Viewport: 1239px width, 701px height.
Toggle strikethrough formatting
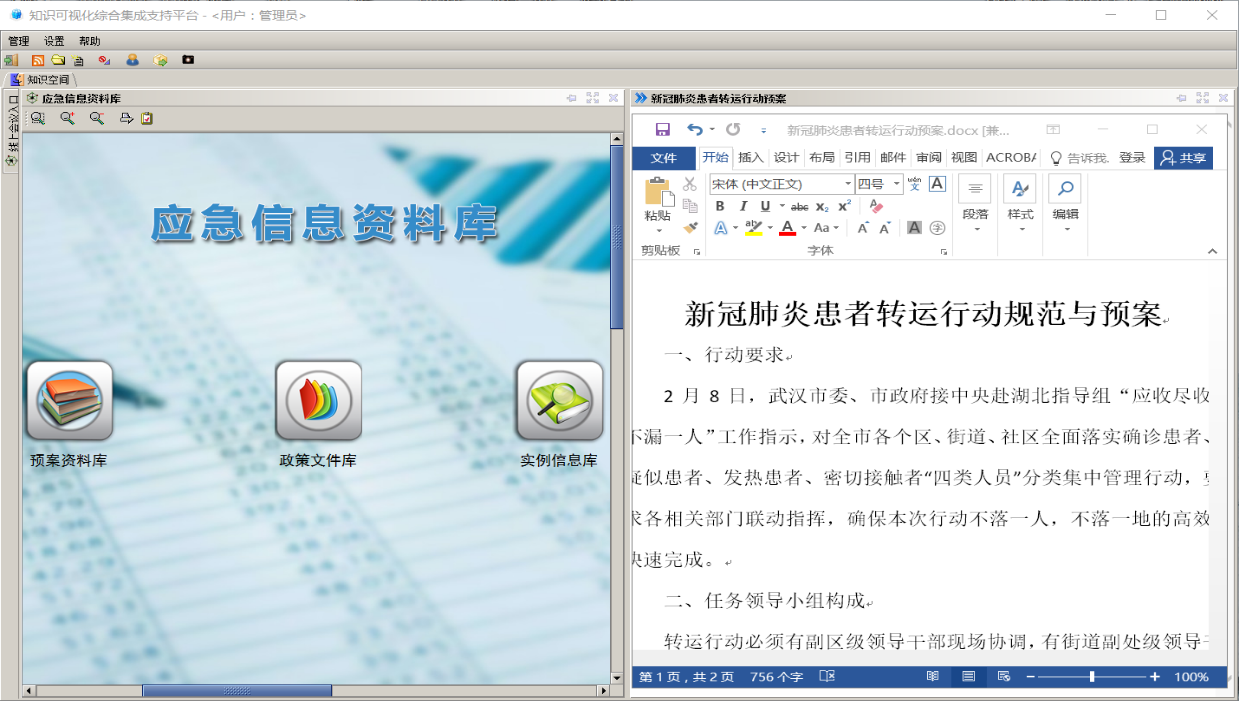pos(799,206)
